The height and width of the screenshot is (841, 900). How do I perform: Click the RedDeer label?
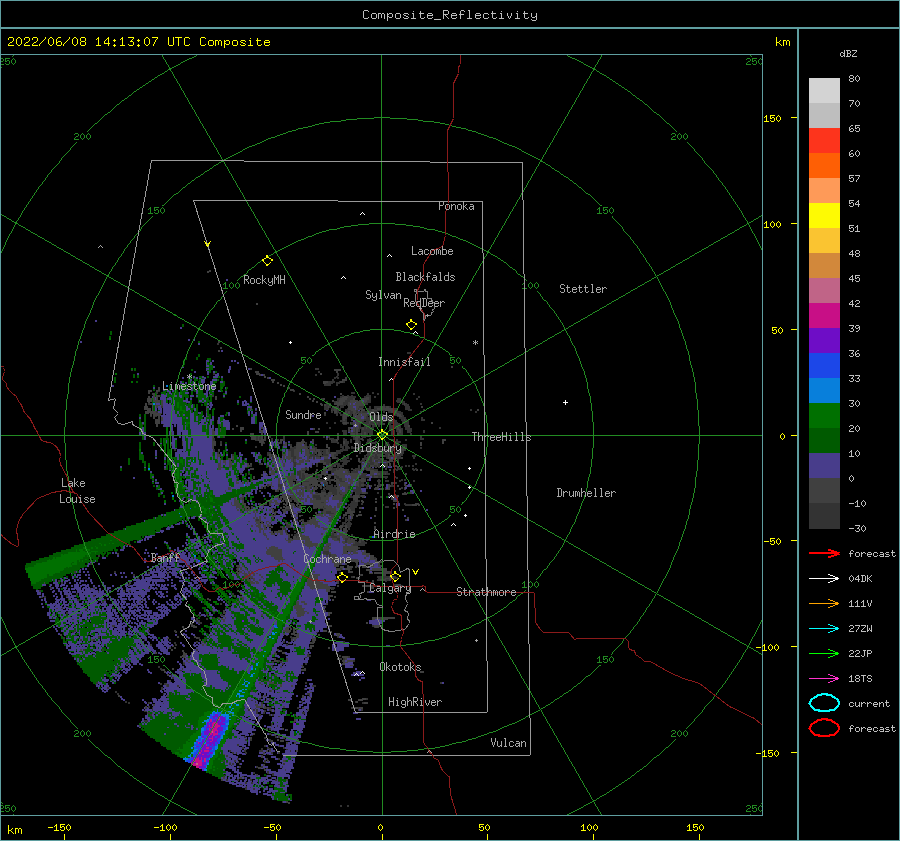point(424,303)
